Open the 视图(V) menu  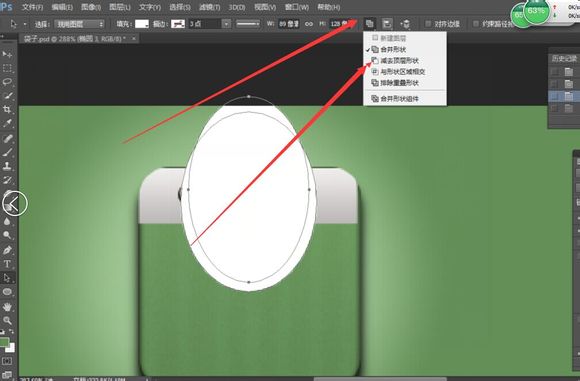coord(265,7)
